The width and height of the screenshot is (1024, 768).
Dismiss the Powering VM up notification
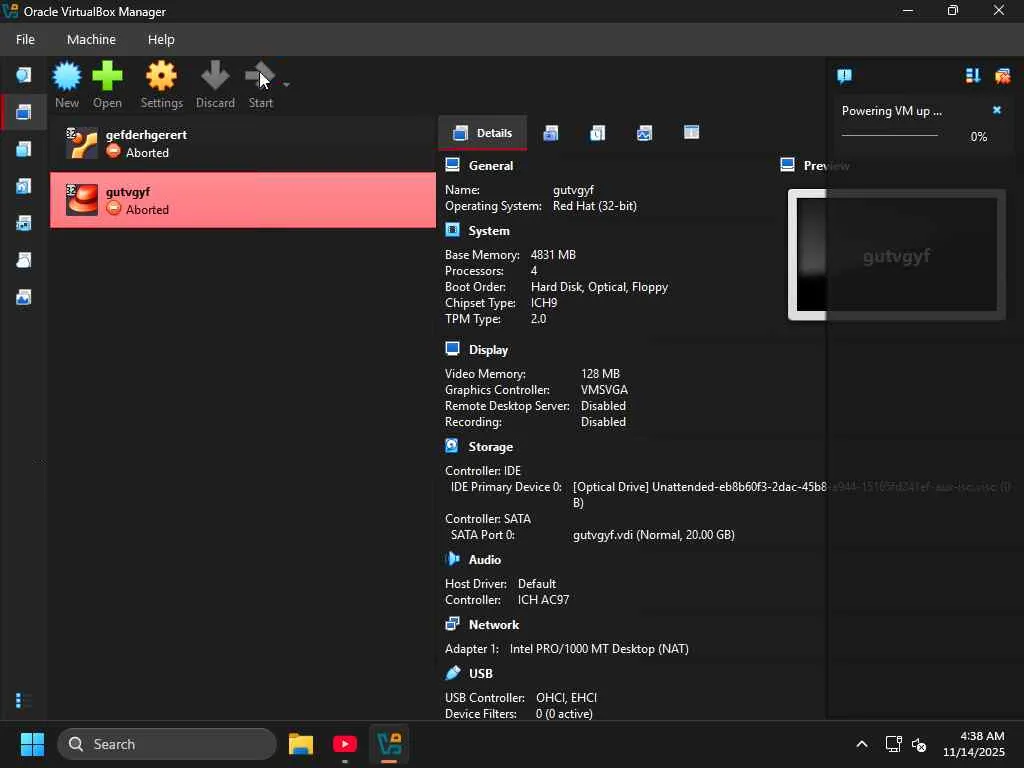pos(997,110)
